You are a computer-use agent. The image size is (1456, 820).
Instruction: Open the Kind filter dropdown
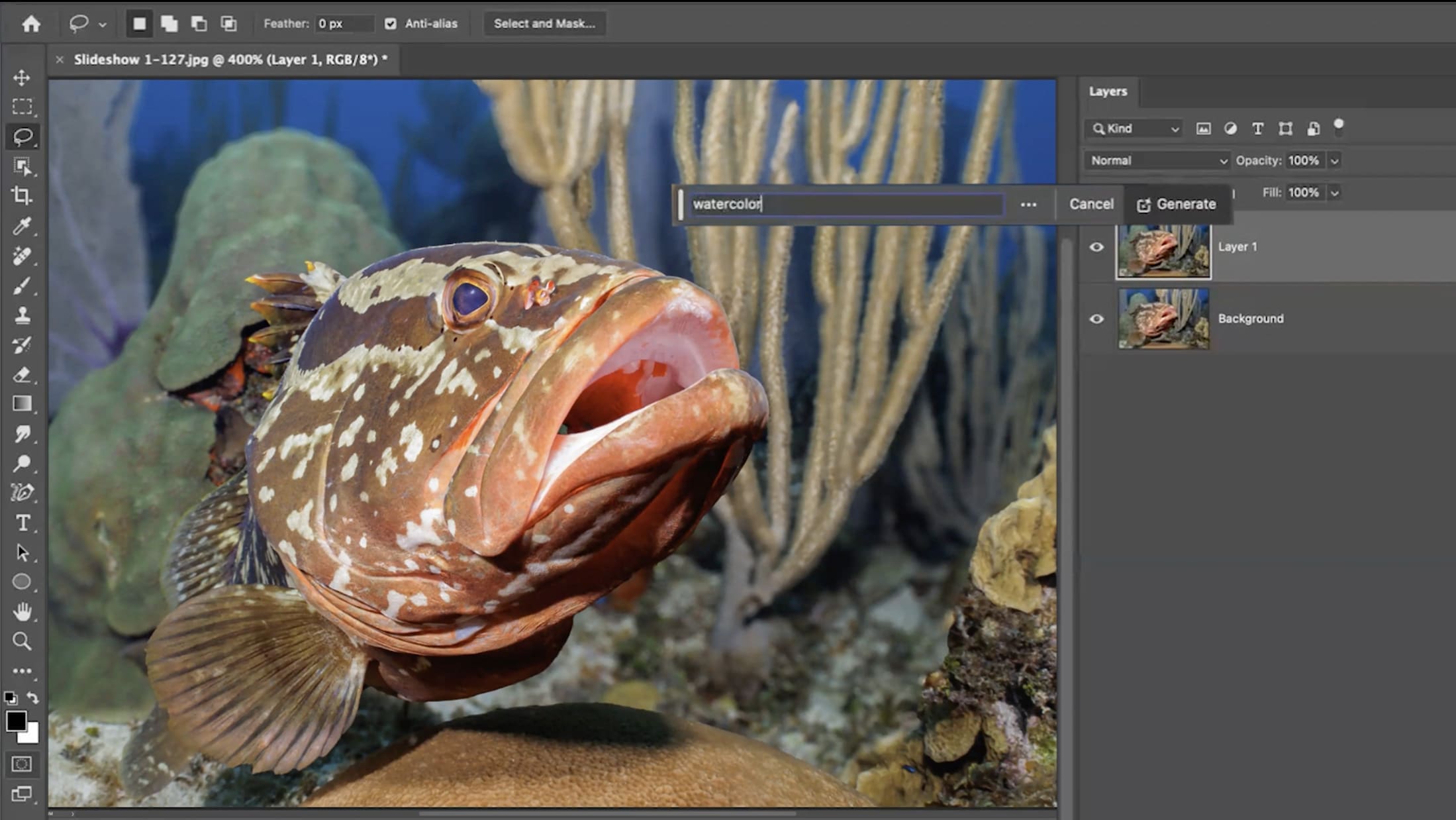[1134, 128]
